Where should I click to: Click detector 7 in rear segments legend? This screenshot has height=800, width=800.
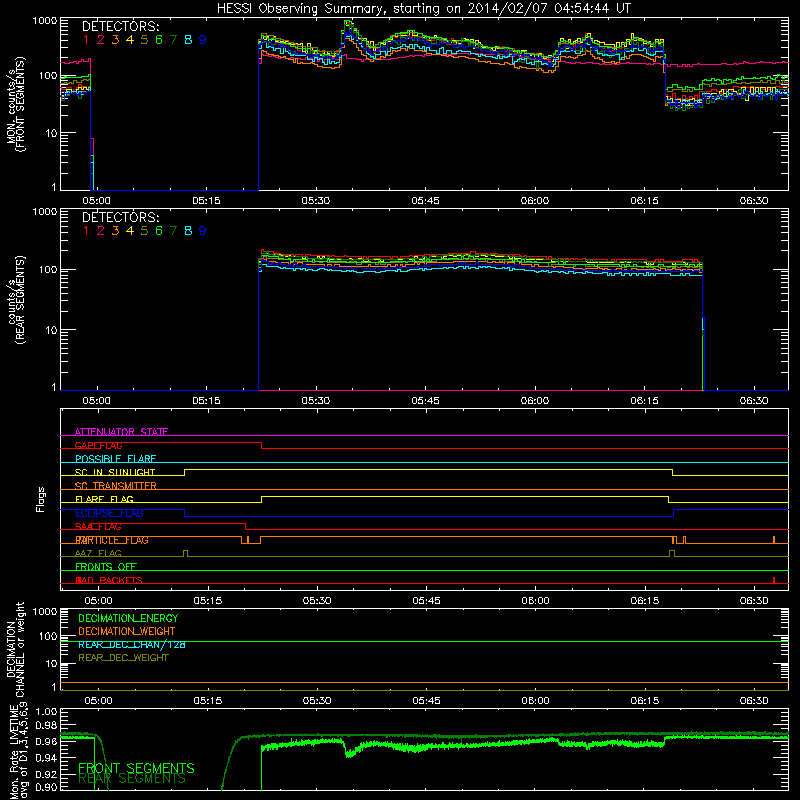coord(173,231)
